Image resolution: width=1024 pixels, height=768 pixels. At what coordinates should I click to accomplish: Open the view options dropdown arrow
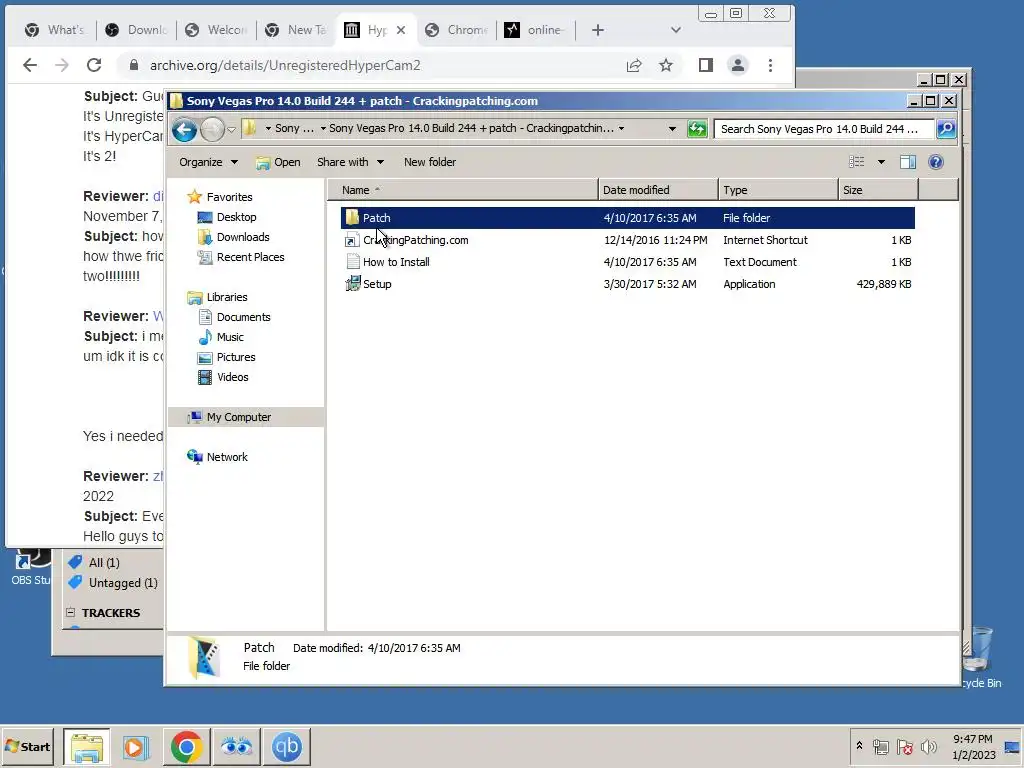point(881,162)
